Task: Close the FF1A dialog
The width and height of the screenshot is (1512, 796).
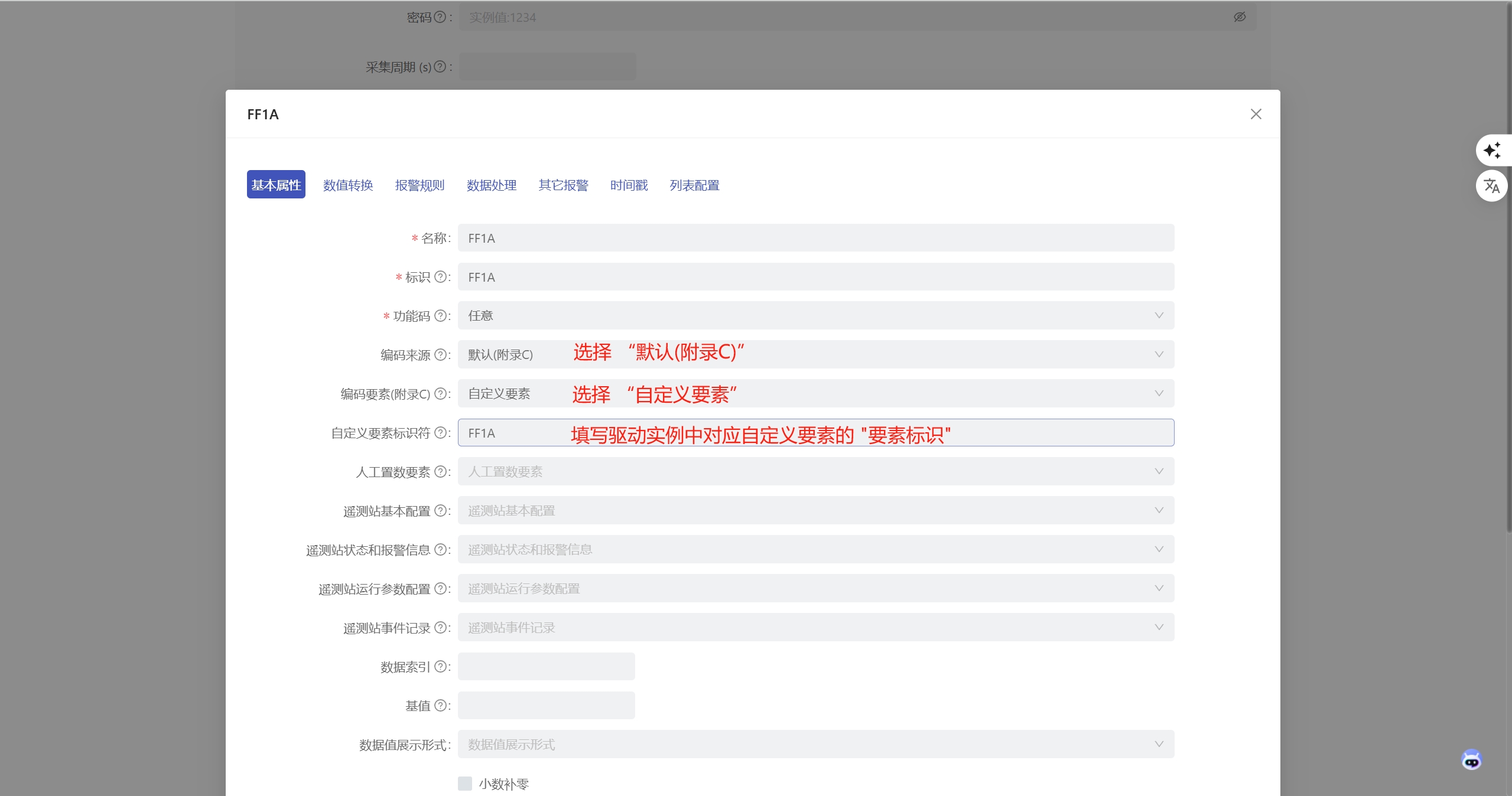Action: pyautogui.click(x=1256, y=114)
